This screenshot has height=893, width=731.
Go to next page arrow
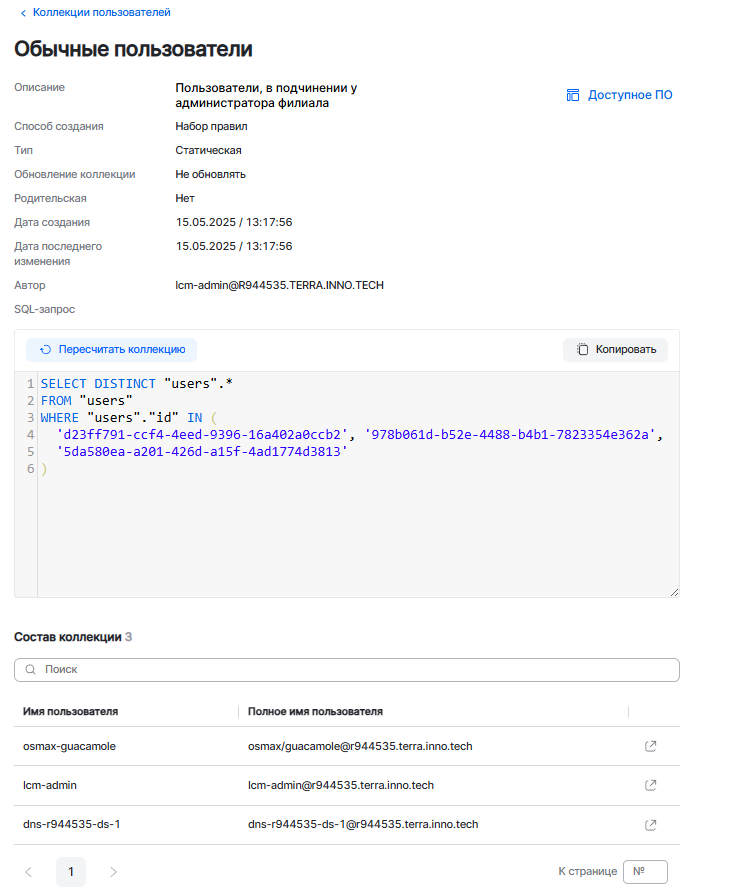pos(113,872)
